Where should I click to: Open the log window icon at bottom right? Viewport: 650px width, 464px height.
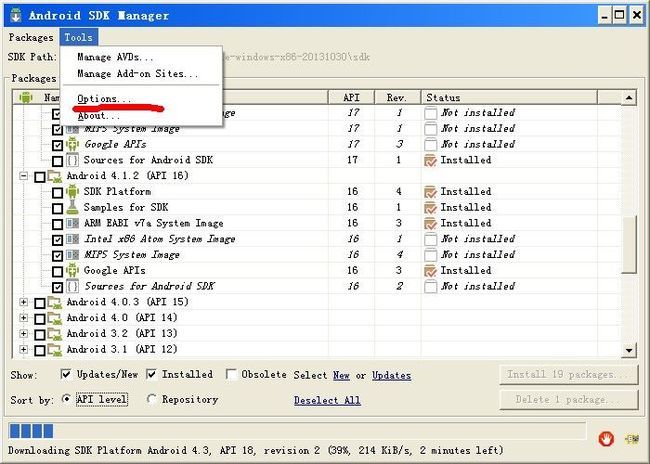632,439
